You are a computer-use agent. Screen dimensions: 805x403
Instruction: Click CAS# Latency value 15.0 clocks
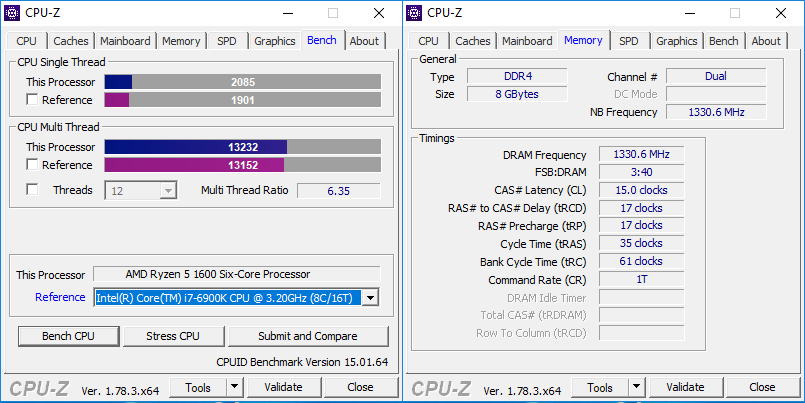click(x=642, y=190)
